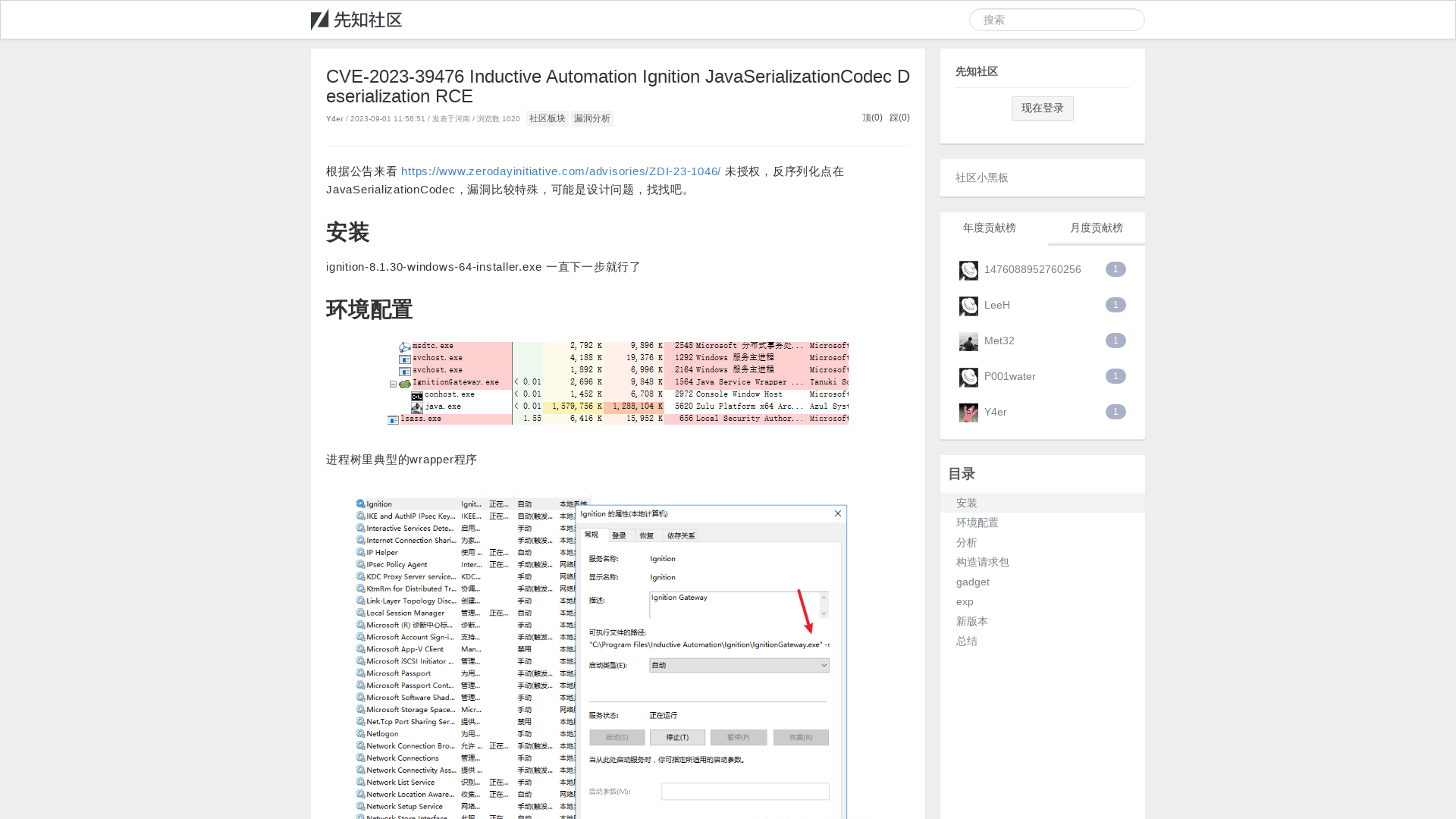Click Y4er avatar in contributor list

click(968, 413)
